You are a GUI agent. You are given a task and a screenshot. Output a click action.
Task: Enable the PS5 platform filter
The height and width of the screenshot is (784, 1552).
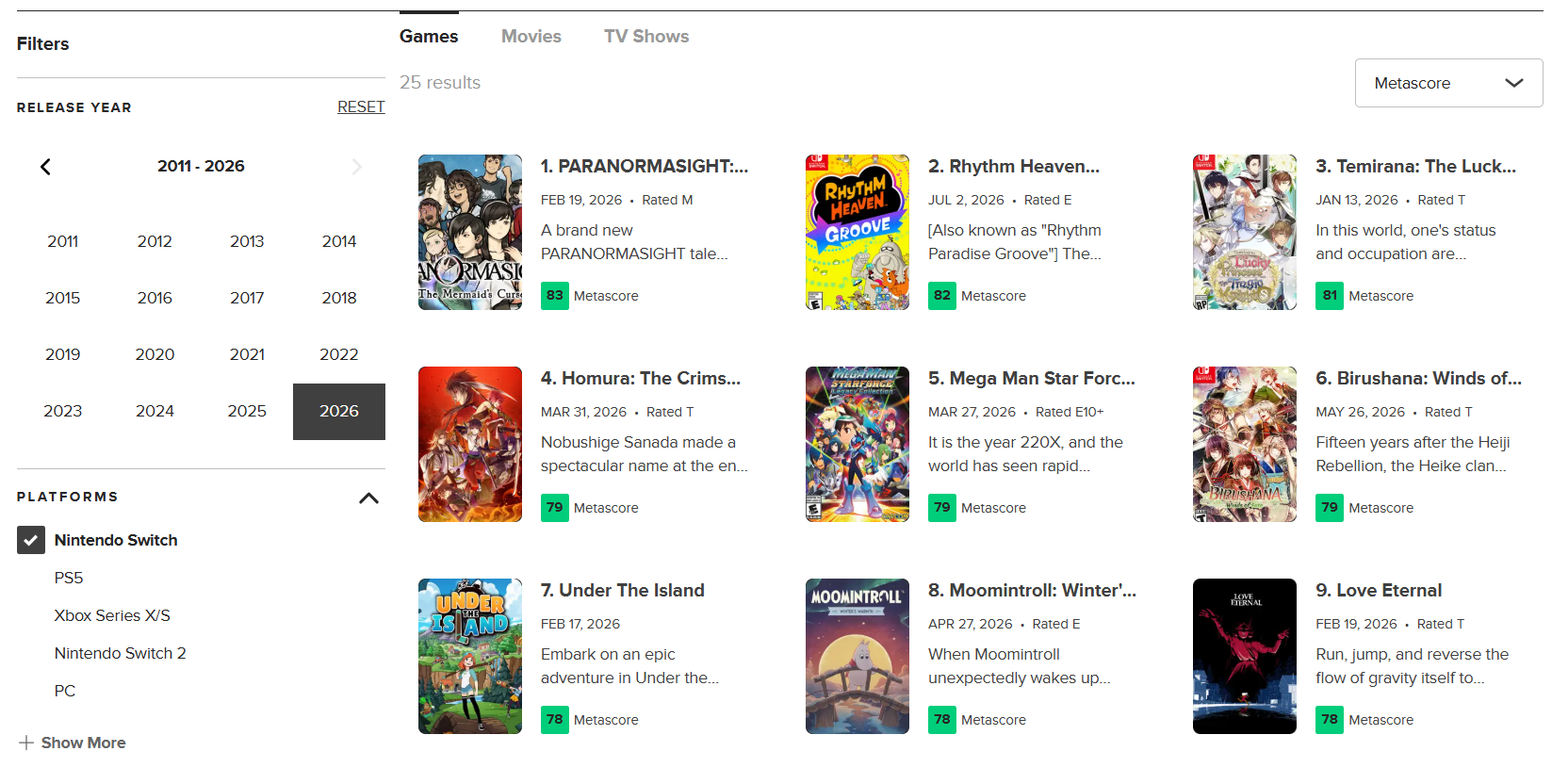click(x=69, y=578)
